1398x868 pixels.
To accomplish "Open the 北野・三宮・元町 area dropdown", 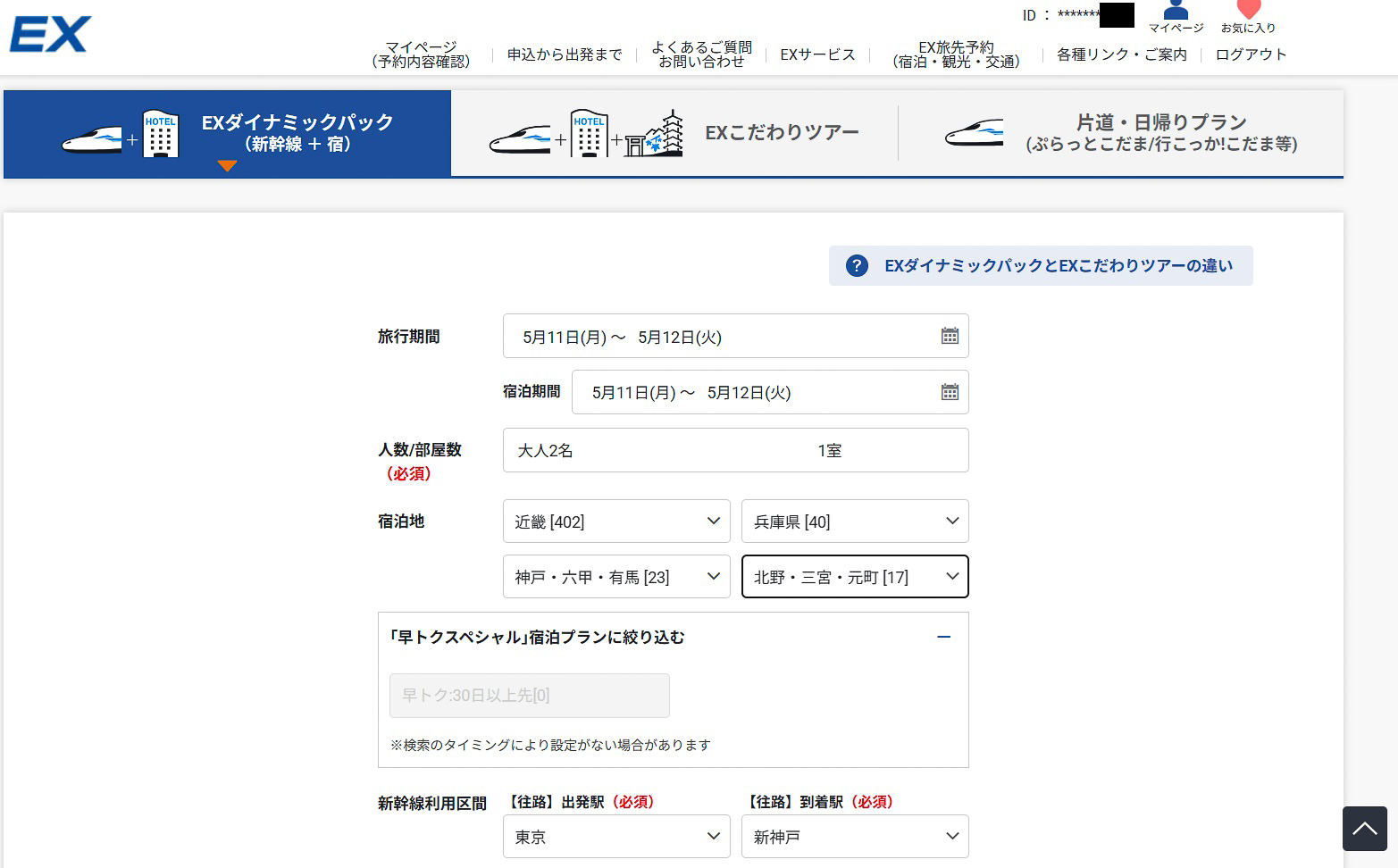I will (854, 576).
